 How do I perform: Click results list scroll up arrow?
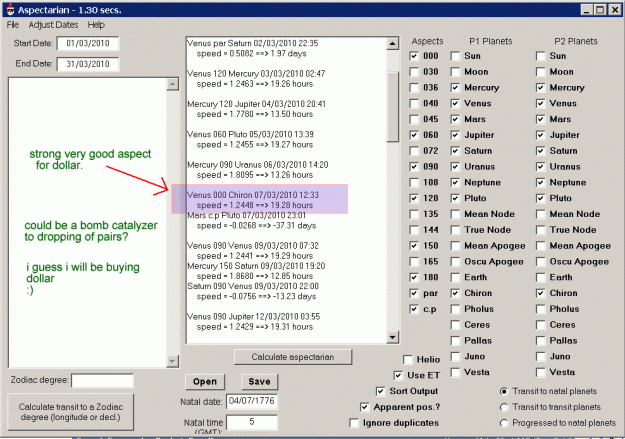[x=393, y=43]
